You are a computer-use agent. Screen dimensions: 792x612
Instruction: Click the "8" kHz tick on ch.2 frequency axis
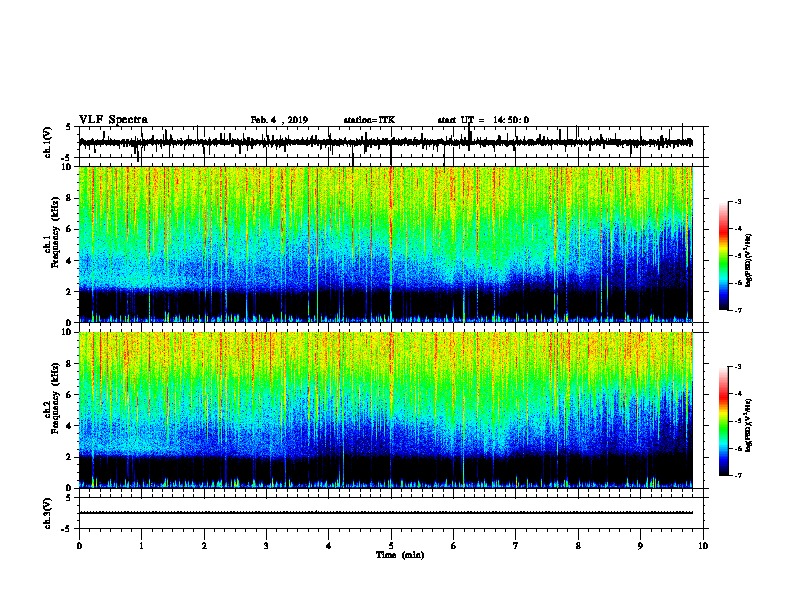click(70, 364)
